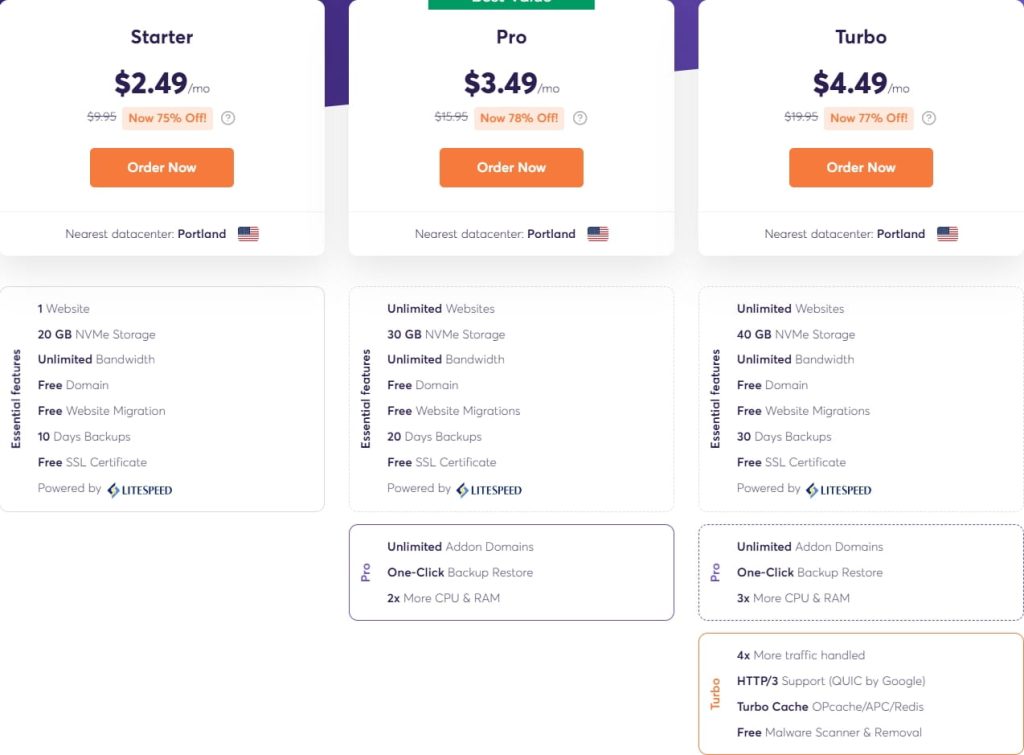Click the LiteSpeed logo in Starter features
The width and height of the screenshot is (1024, 755).
pyautogui.click(x=140, y=490)
